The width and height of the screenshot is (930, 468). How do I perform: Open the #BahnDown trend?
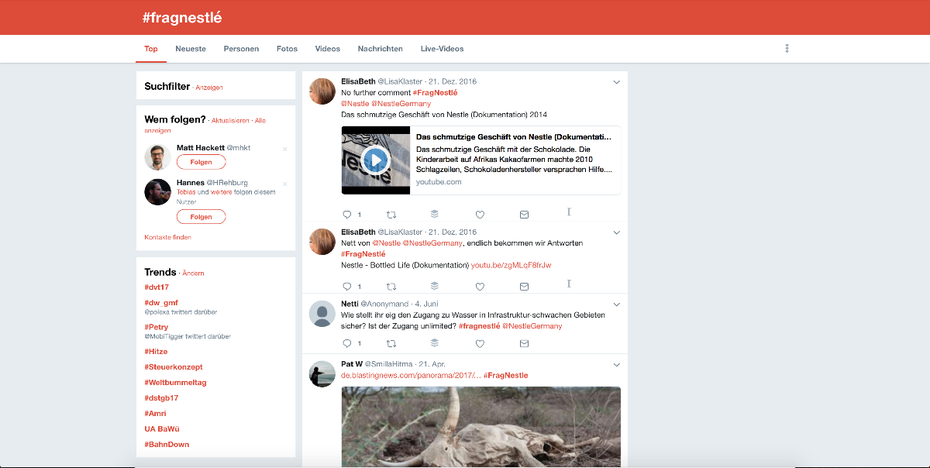tap(167, 444)
